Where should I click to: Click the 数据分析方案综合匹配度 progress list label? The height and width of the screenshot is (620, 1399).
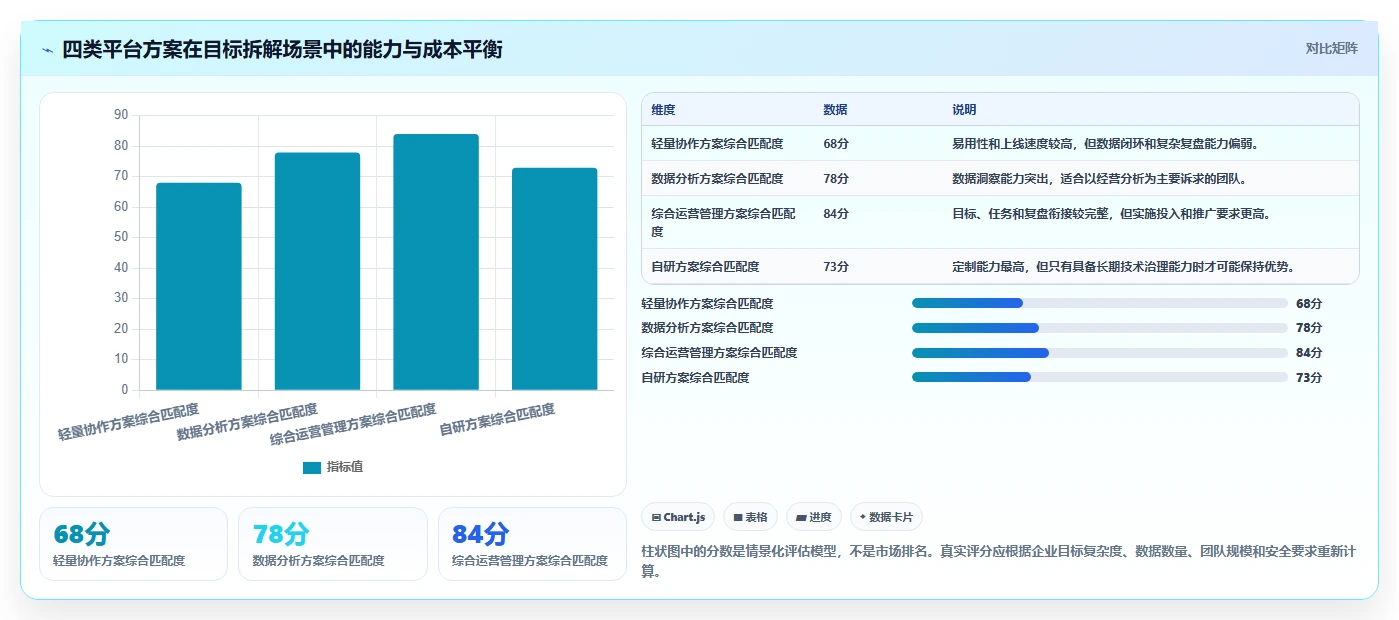pyautogui.click(x=707, y=328)
